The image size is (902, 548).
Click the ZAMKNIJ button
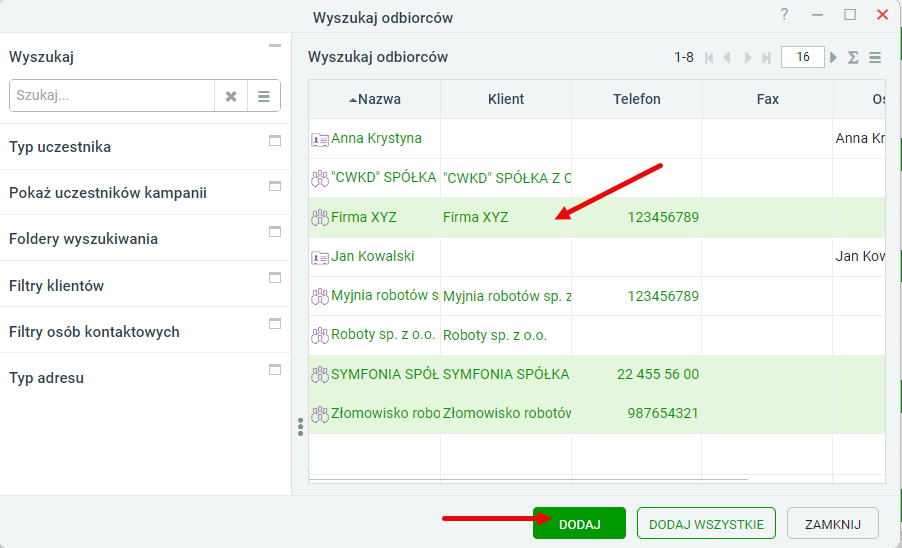832,523
